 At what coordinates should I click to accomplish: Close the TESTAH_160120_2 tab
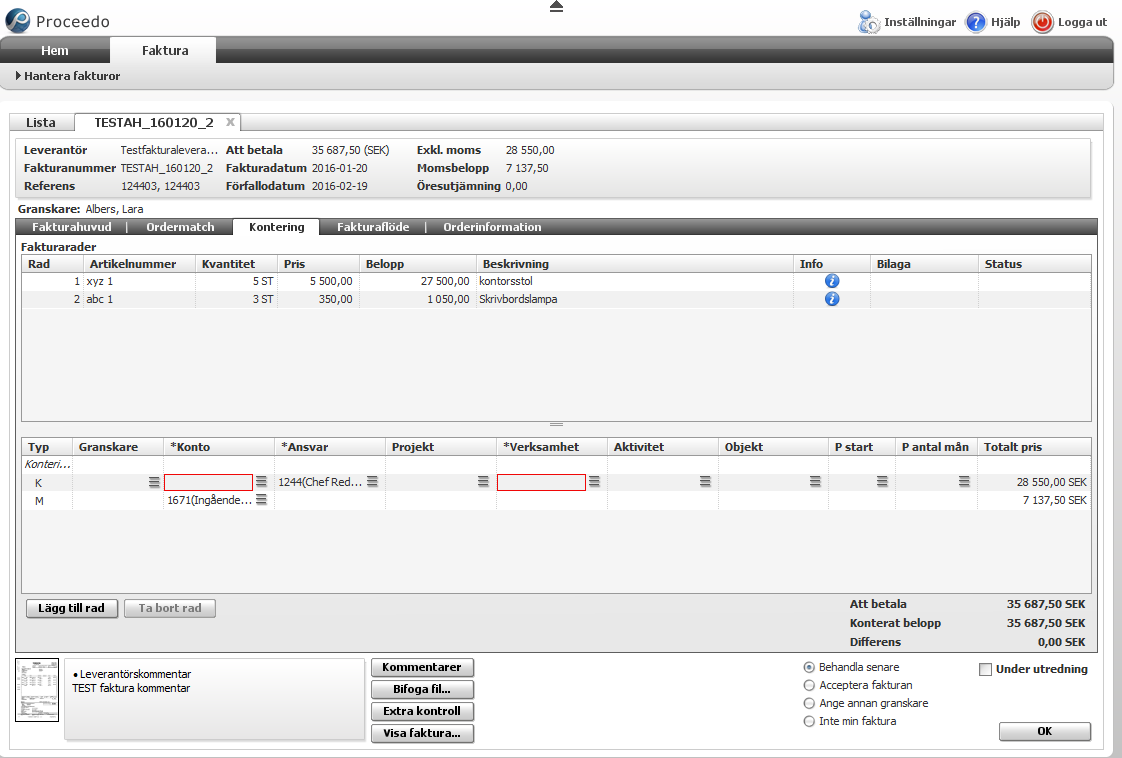[230, 122]
